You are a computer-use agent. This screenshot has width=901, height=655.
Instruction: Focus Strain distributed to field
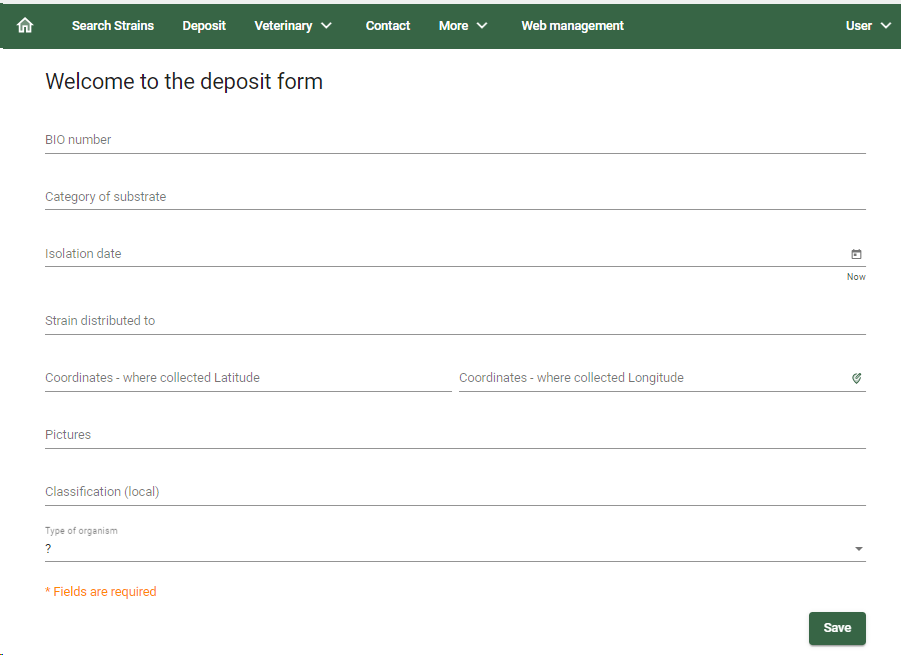(455, 321)
